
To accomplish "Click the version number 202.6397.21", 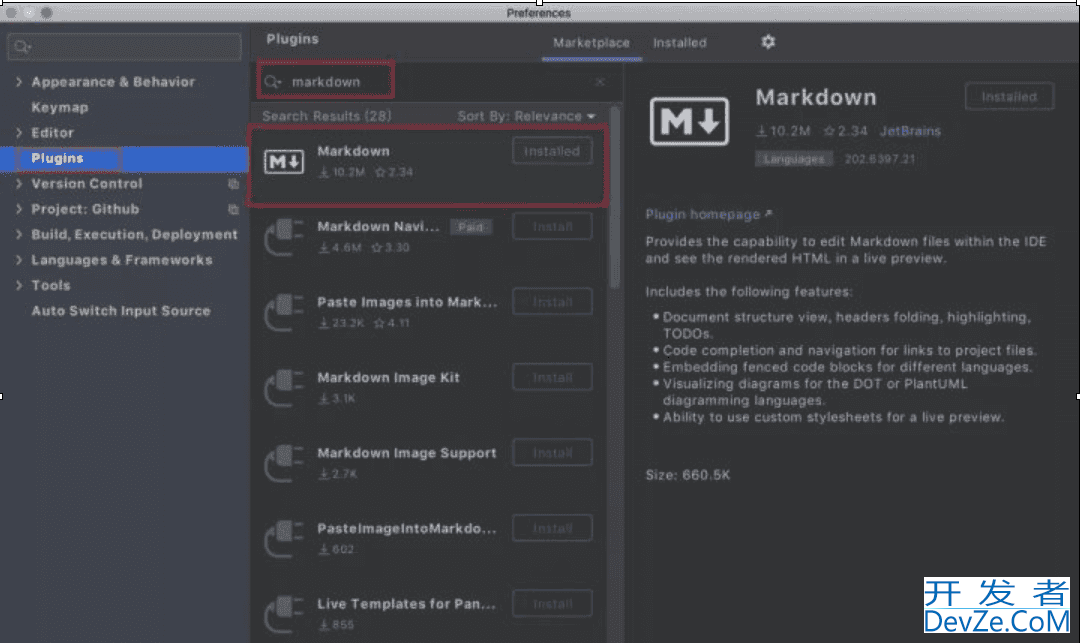I will (880, 159).
